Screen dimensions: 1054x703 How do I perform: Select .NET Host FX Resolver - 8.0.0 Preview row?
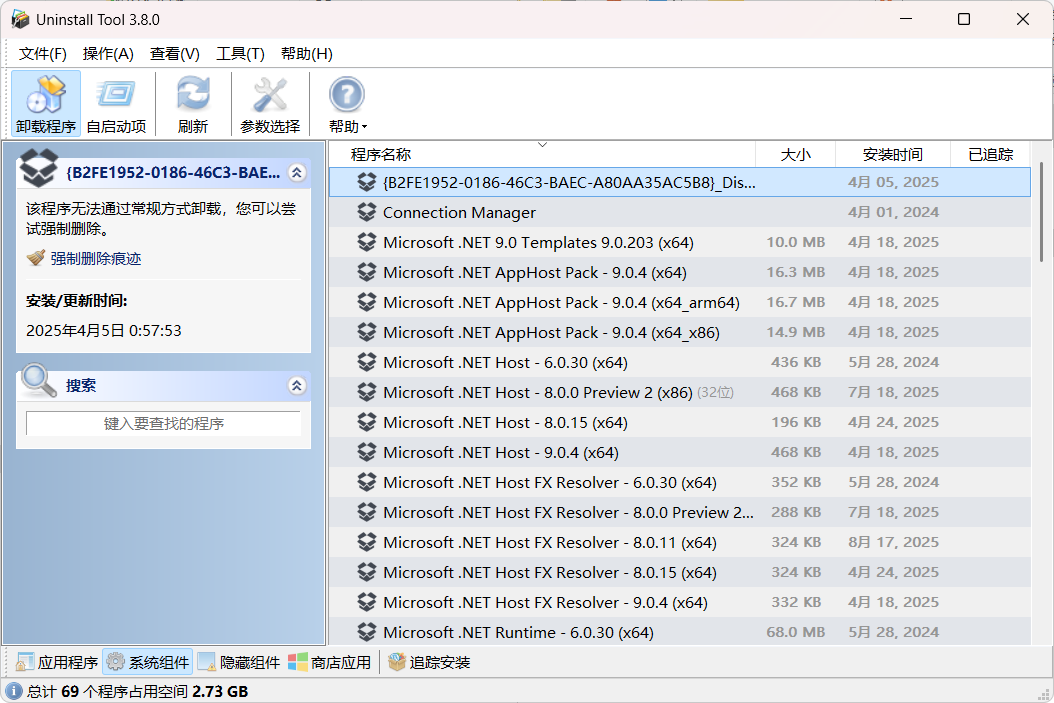[x=680, y=512]
